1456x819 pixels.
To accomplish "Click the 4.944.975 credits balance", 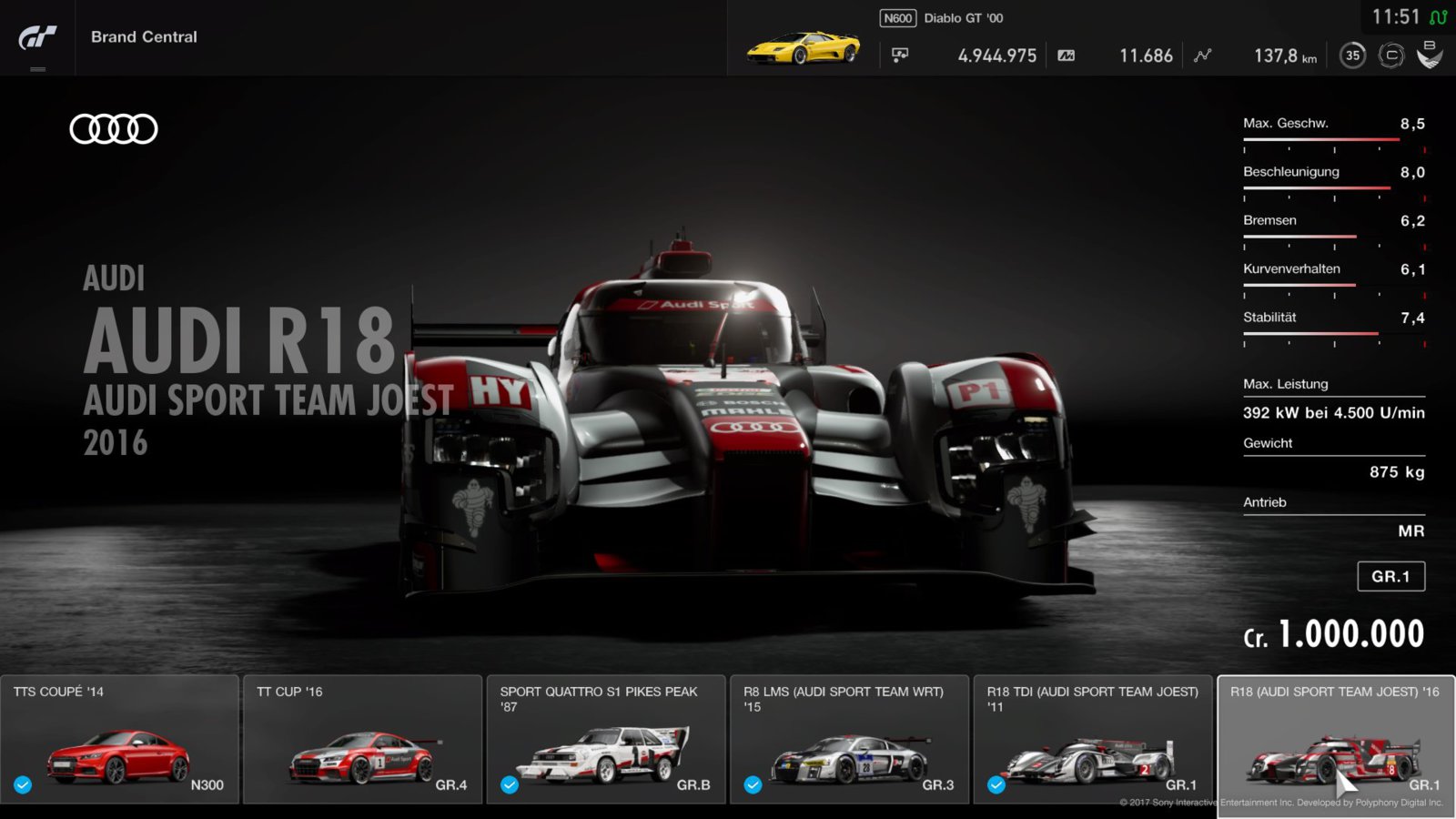I will pyautogui.click(x=997, y=56).
